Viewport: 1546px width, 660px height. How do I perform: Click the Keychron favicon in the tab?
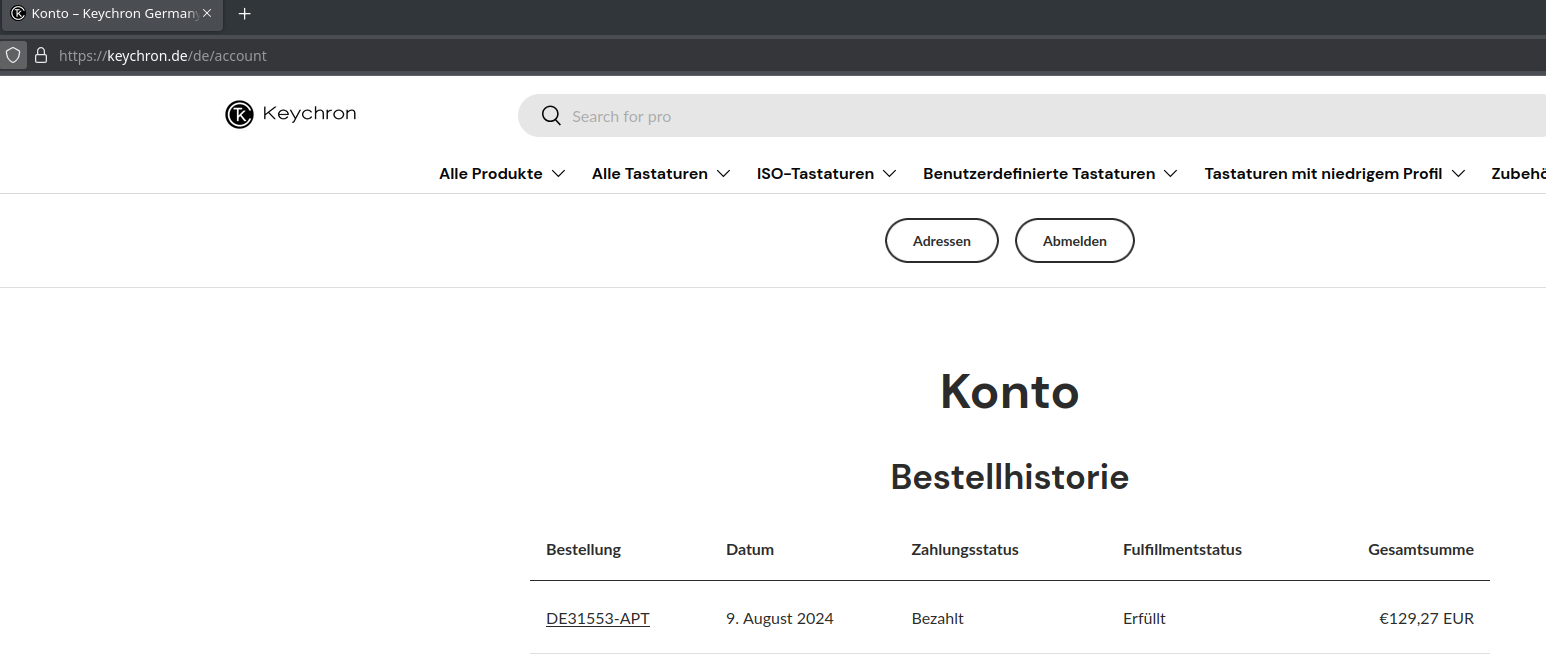[18, 14]
